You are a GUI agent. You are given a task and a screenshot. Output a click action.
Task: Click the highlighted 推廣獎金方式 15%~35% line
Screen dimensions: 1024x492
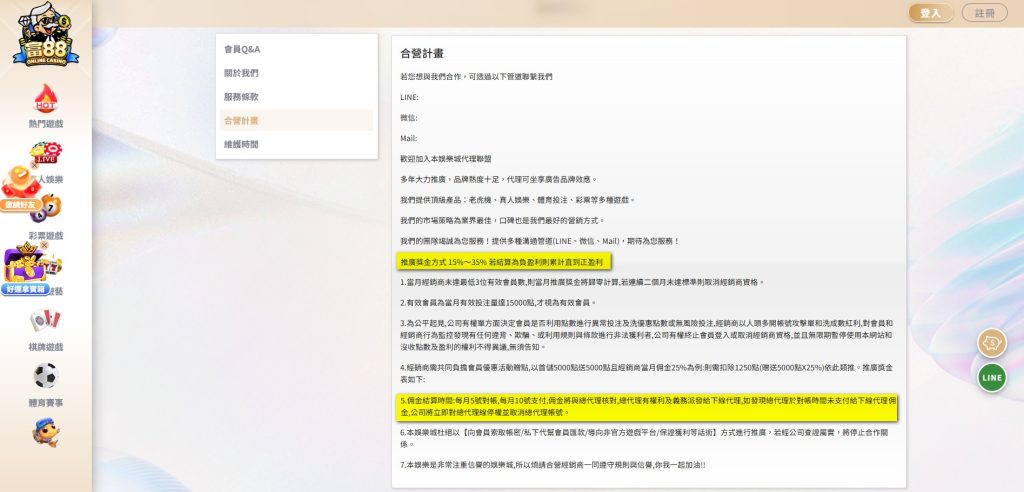504,262
